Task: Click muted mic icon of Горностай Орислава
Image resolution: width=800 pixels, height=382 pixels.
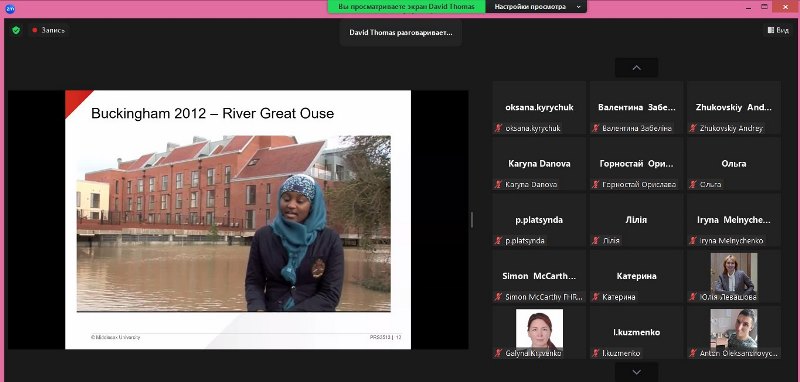Action: point(595,184)
